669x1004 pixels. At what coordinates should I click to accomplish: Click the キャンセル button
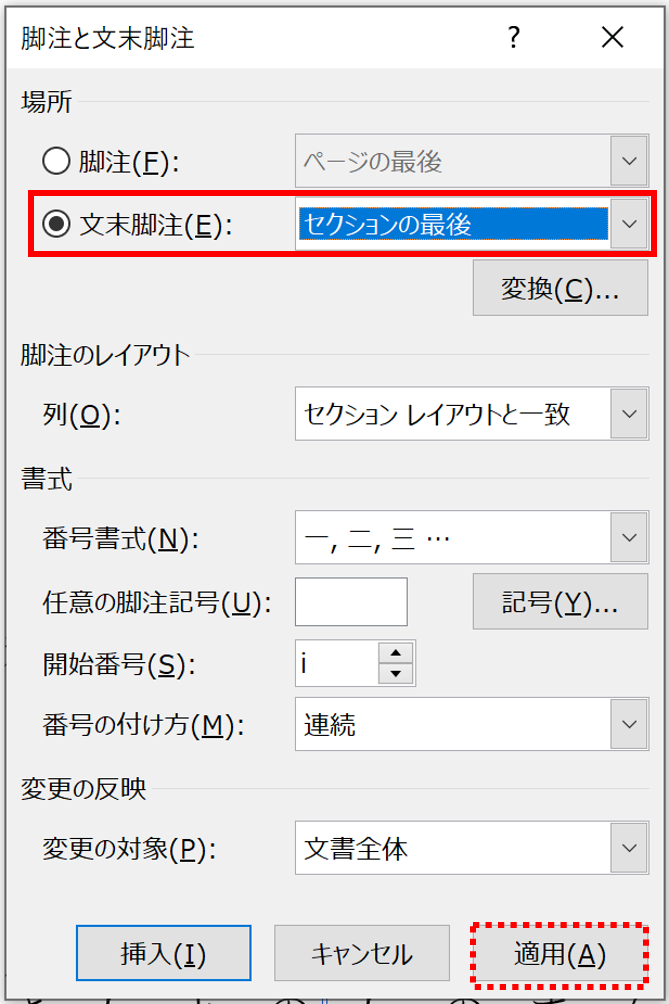[362, 953]
